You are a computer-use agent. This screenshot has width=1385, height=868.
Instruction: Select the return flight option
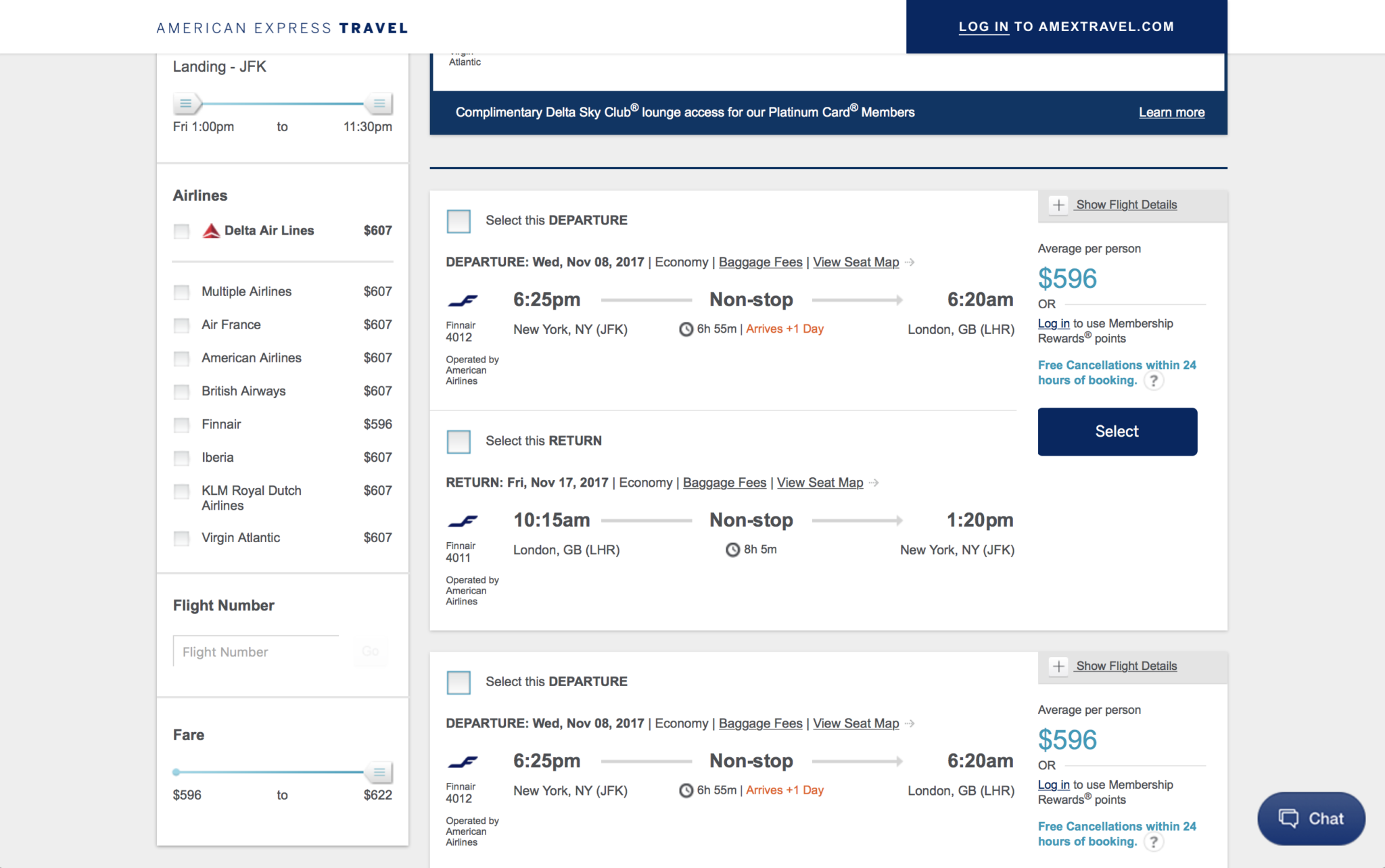click(x=458, y=440)
